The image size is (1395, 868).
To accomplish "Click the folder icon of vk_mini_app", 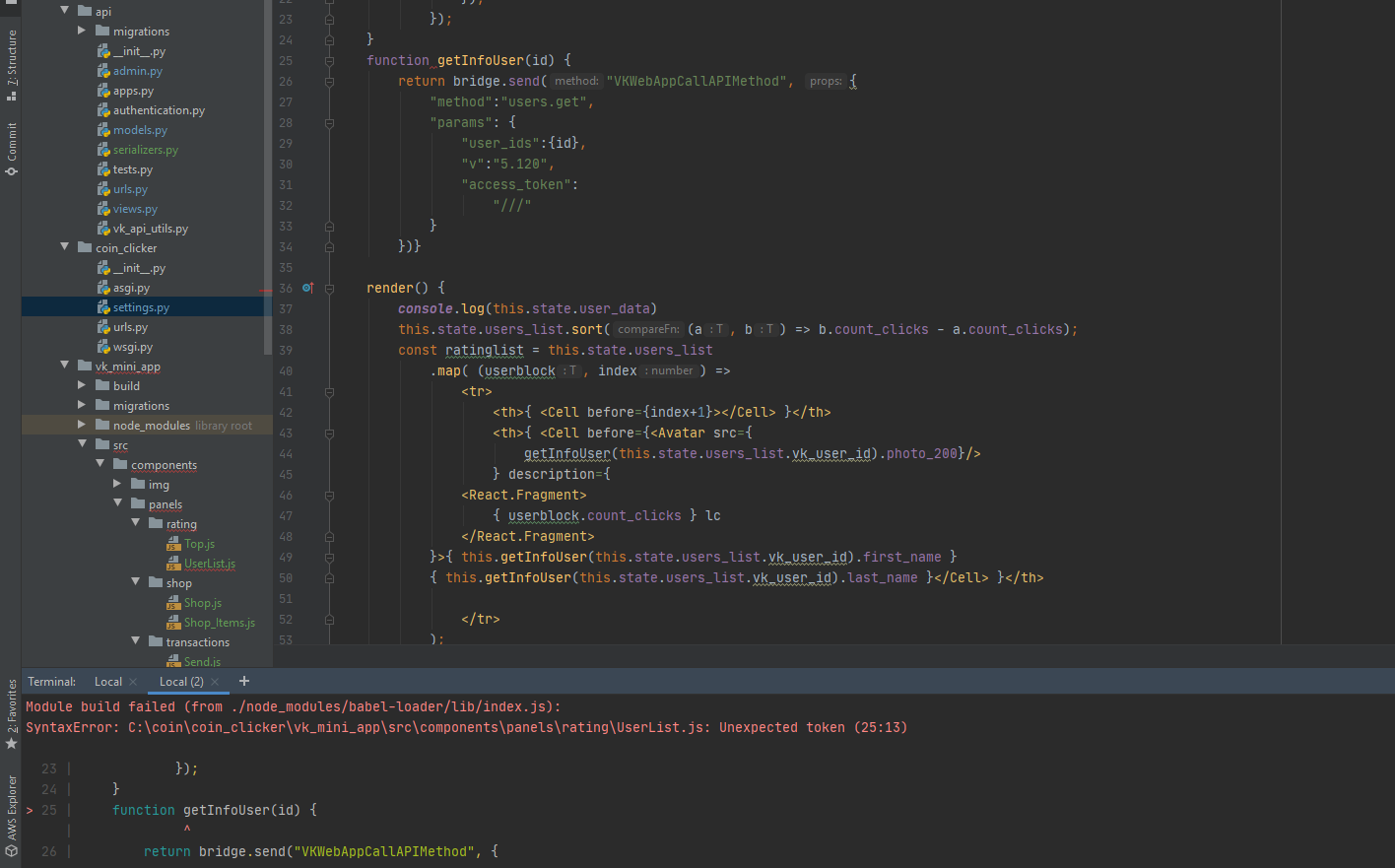I will pos(85,366).
